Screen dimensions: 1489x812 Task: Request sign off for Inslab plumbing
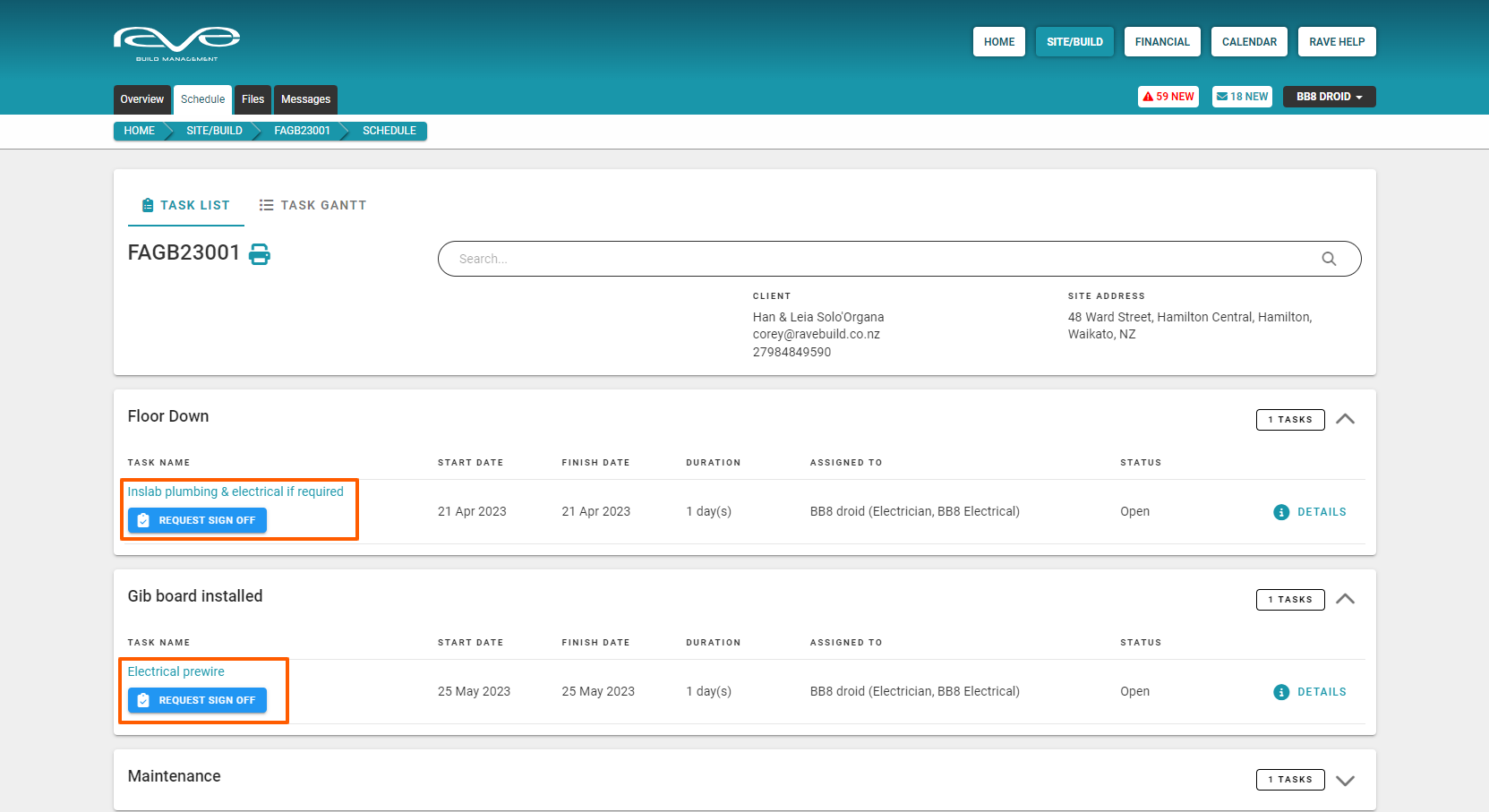[197, 520]
